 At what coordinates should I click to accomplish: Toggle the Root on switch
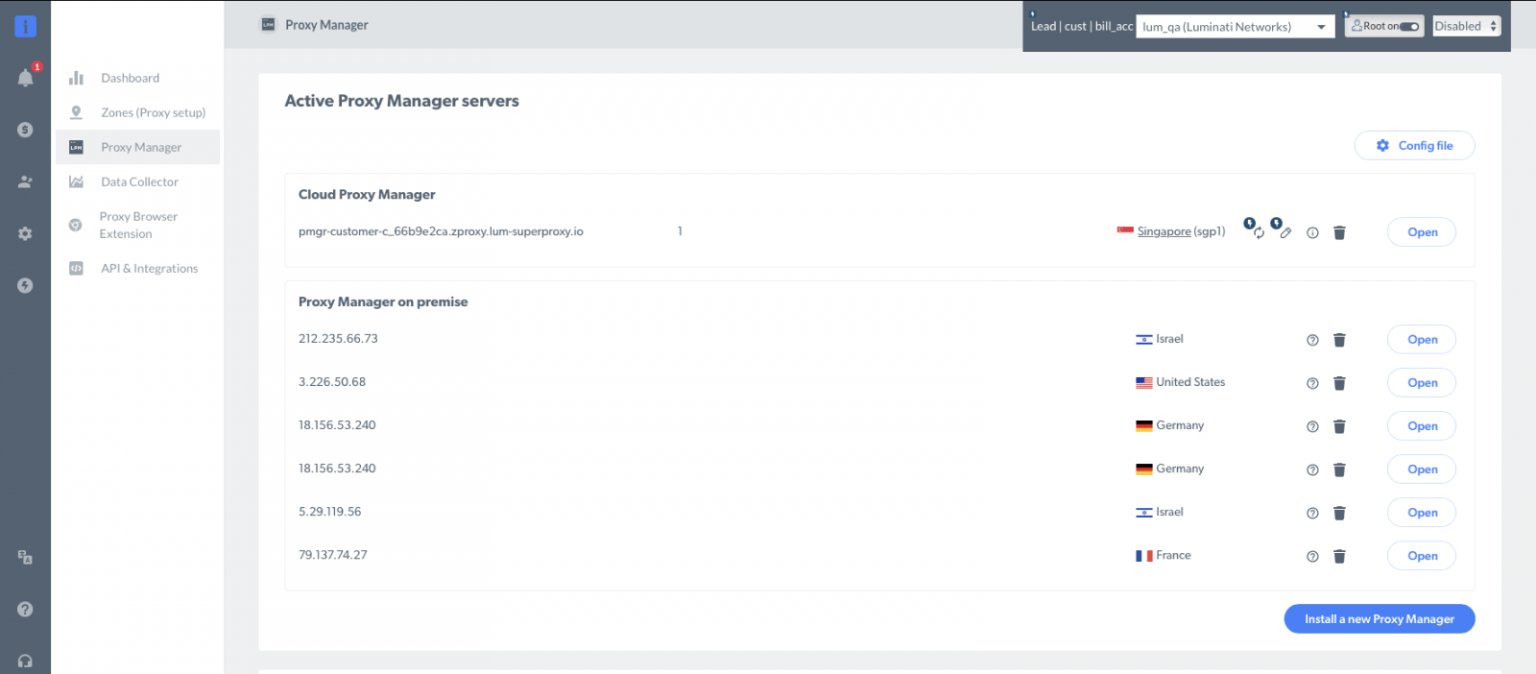[1409, 27]
